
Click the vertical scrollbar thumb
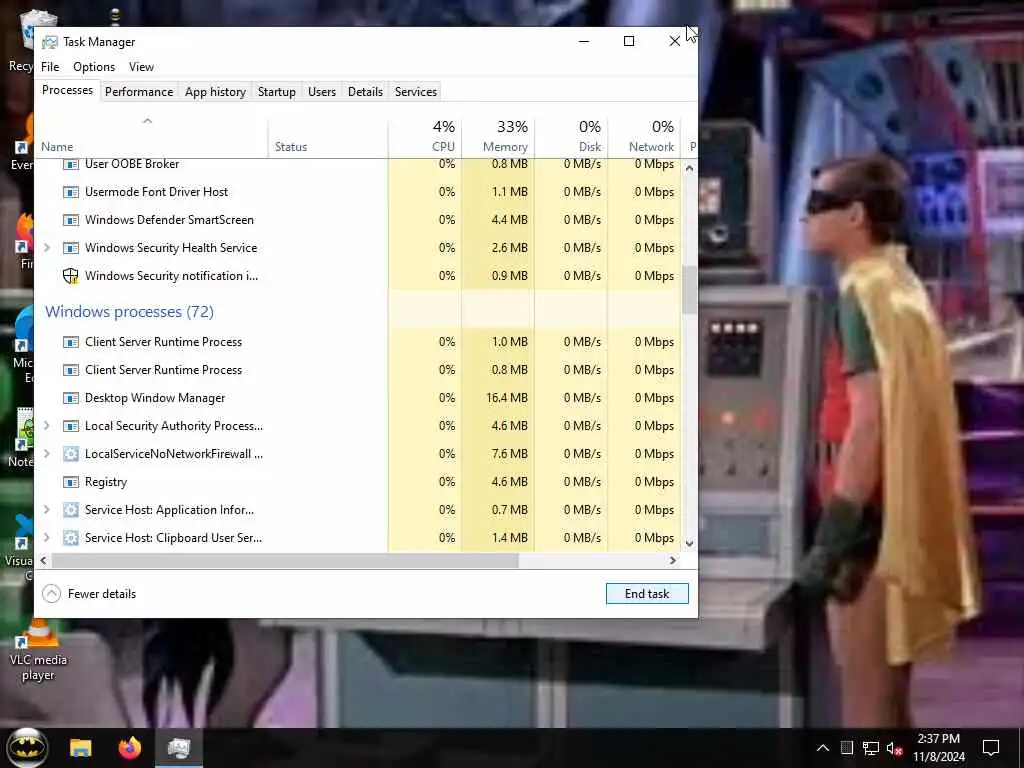[x=690, y=289]
